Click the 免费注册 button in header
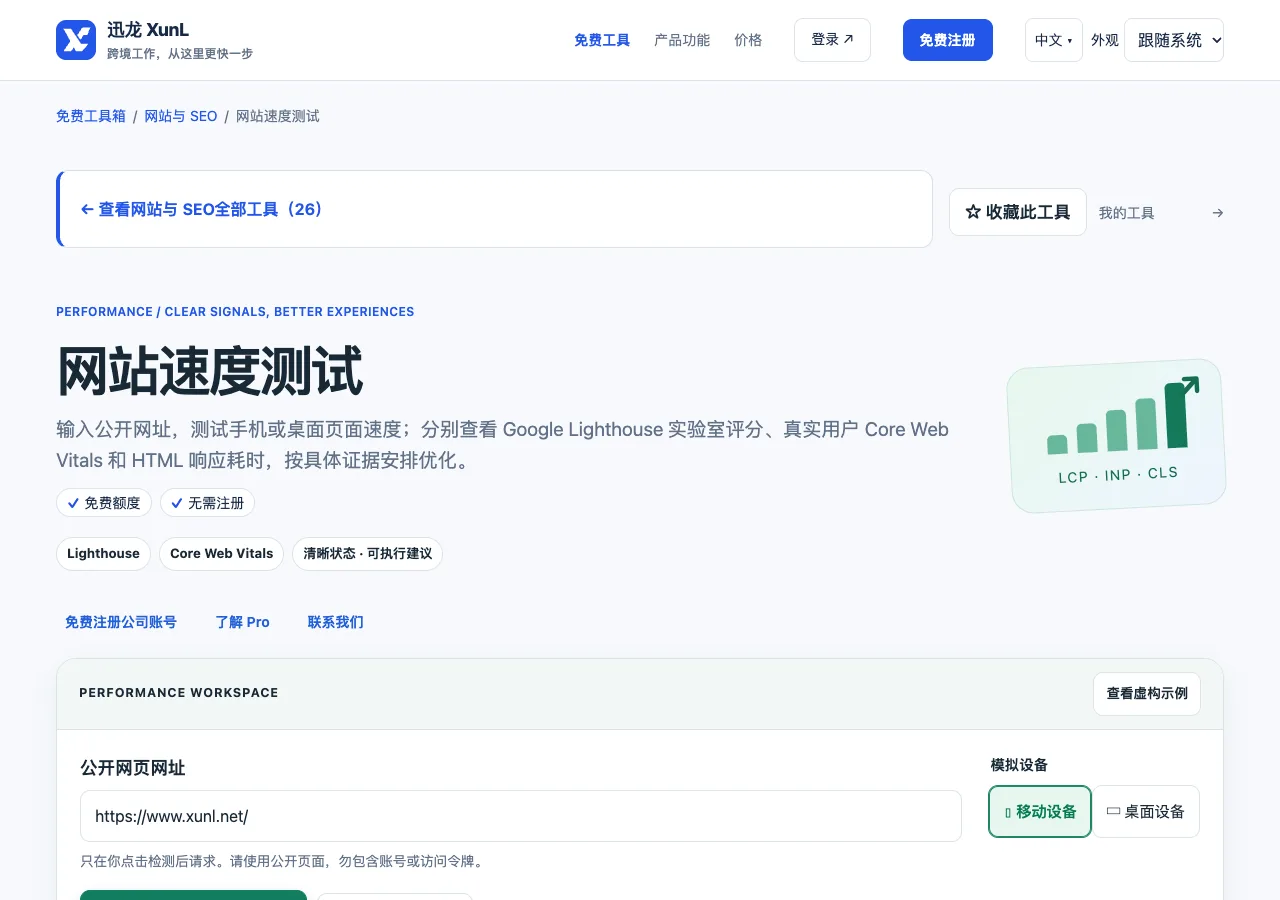The width and height of the screenshot is (1280, 900). (x=947, y=40)
